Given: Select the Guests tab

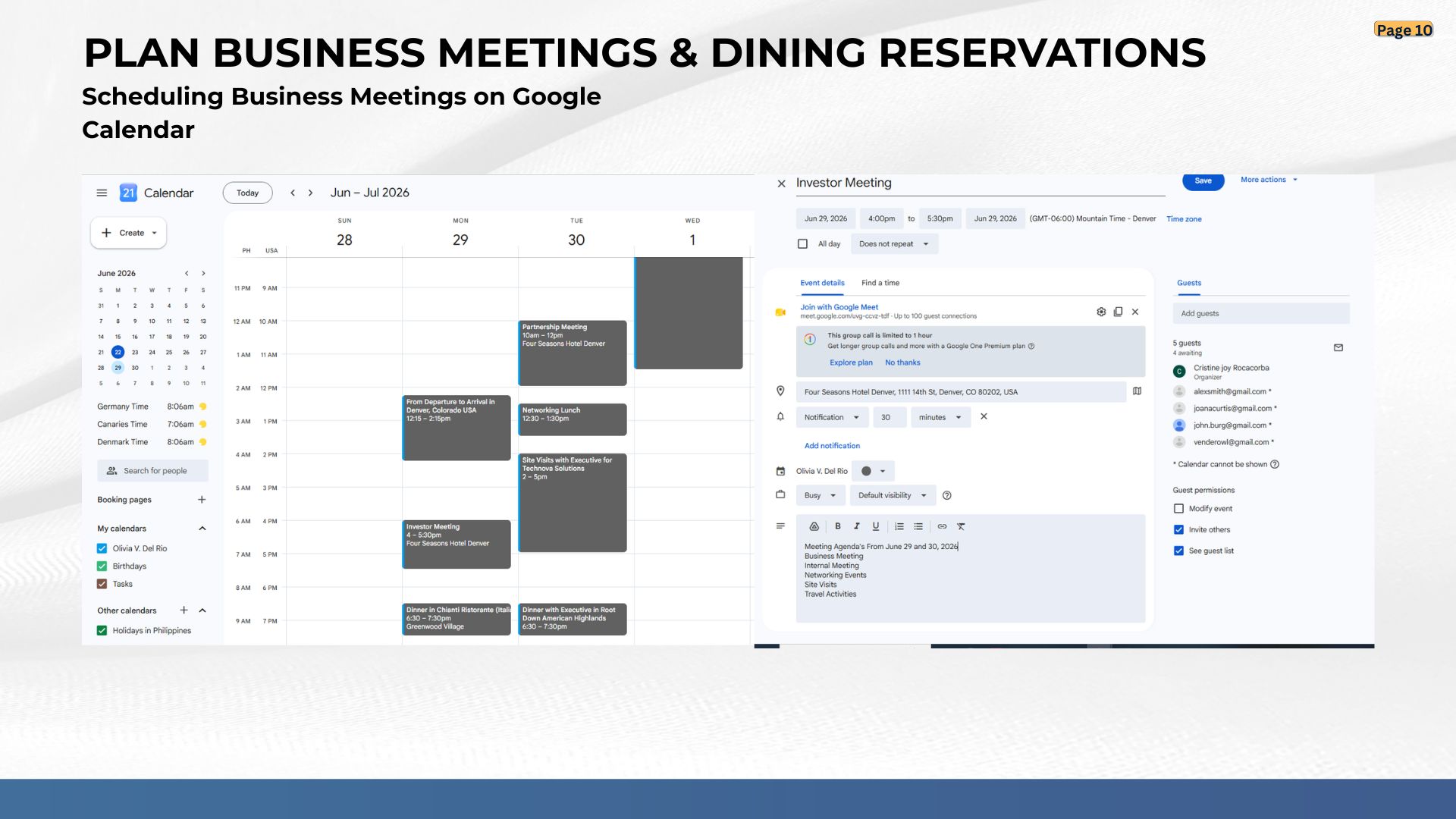Looking at the screenshot, I should [x=1189, y=284].
